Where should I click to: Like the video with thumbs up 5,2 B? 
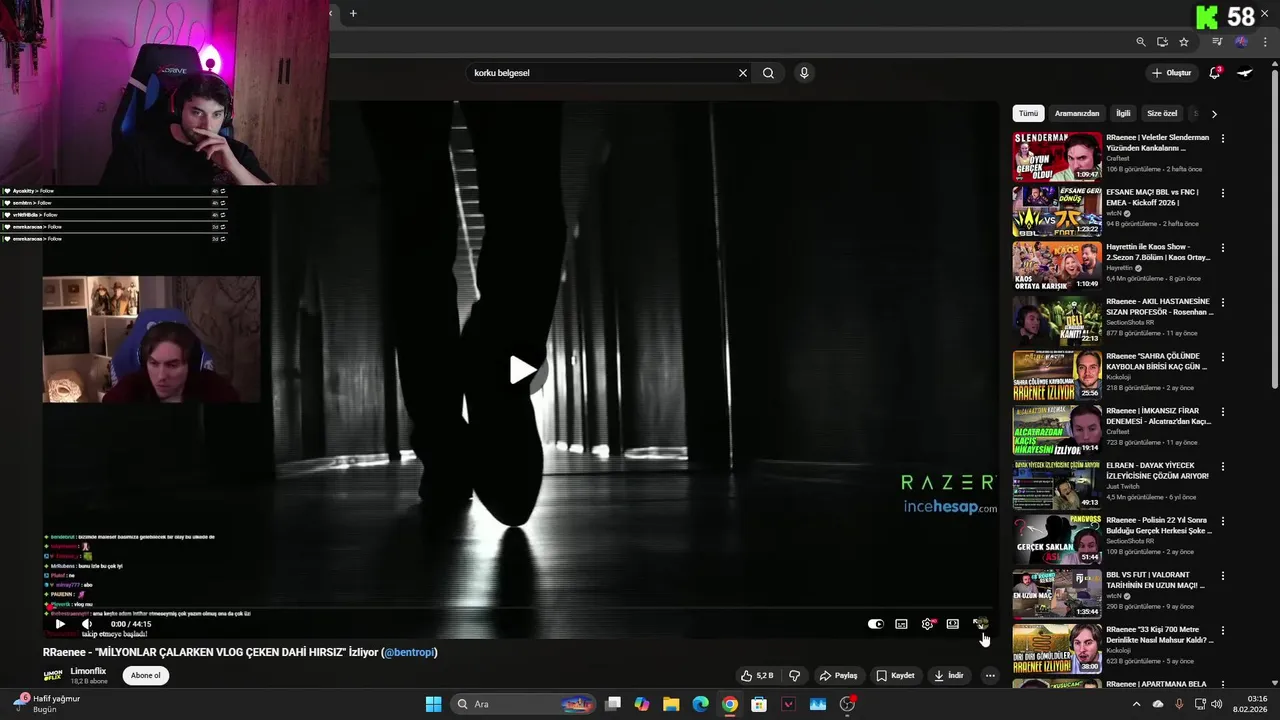tap(757, 676)
